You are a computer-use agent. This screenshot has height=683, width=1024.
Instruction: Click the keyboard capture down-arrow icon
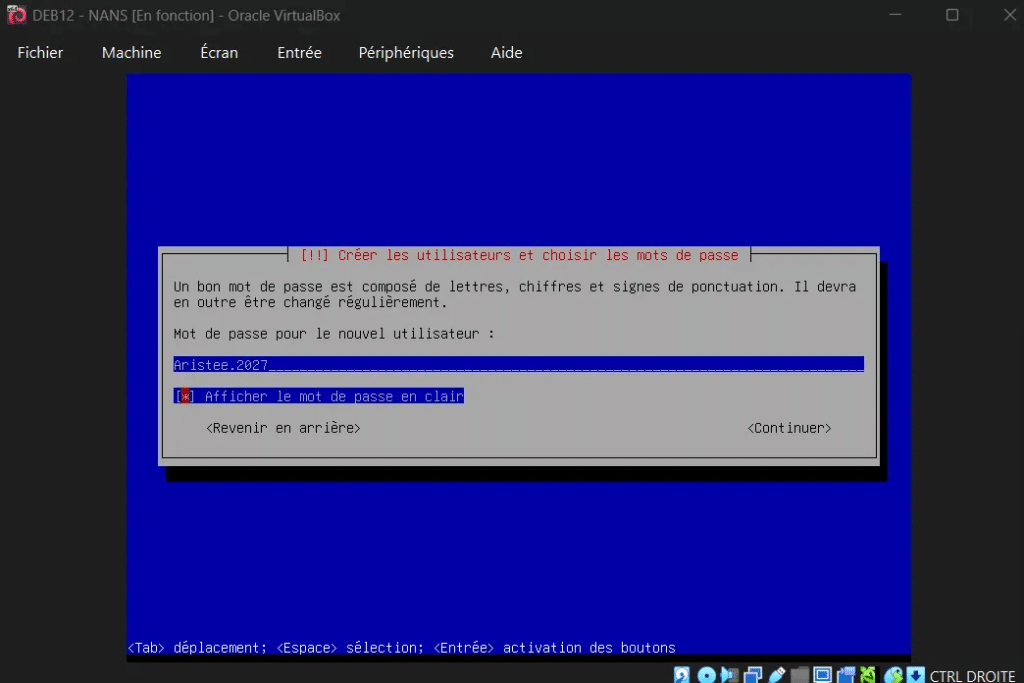tap(916, 675)
